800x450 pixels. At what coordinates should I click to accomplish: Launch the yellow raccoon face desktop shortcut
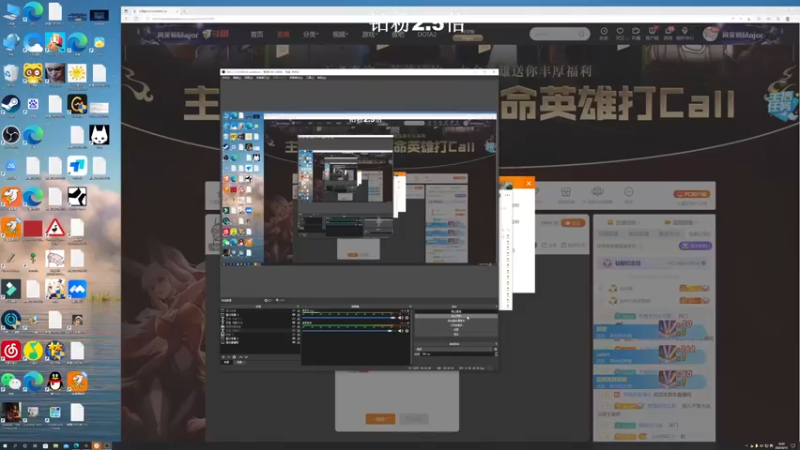coord(33,74)
